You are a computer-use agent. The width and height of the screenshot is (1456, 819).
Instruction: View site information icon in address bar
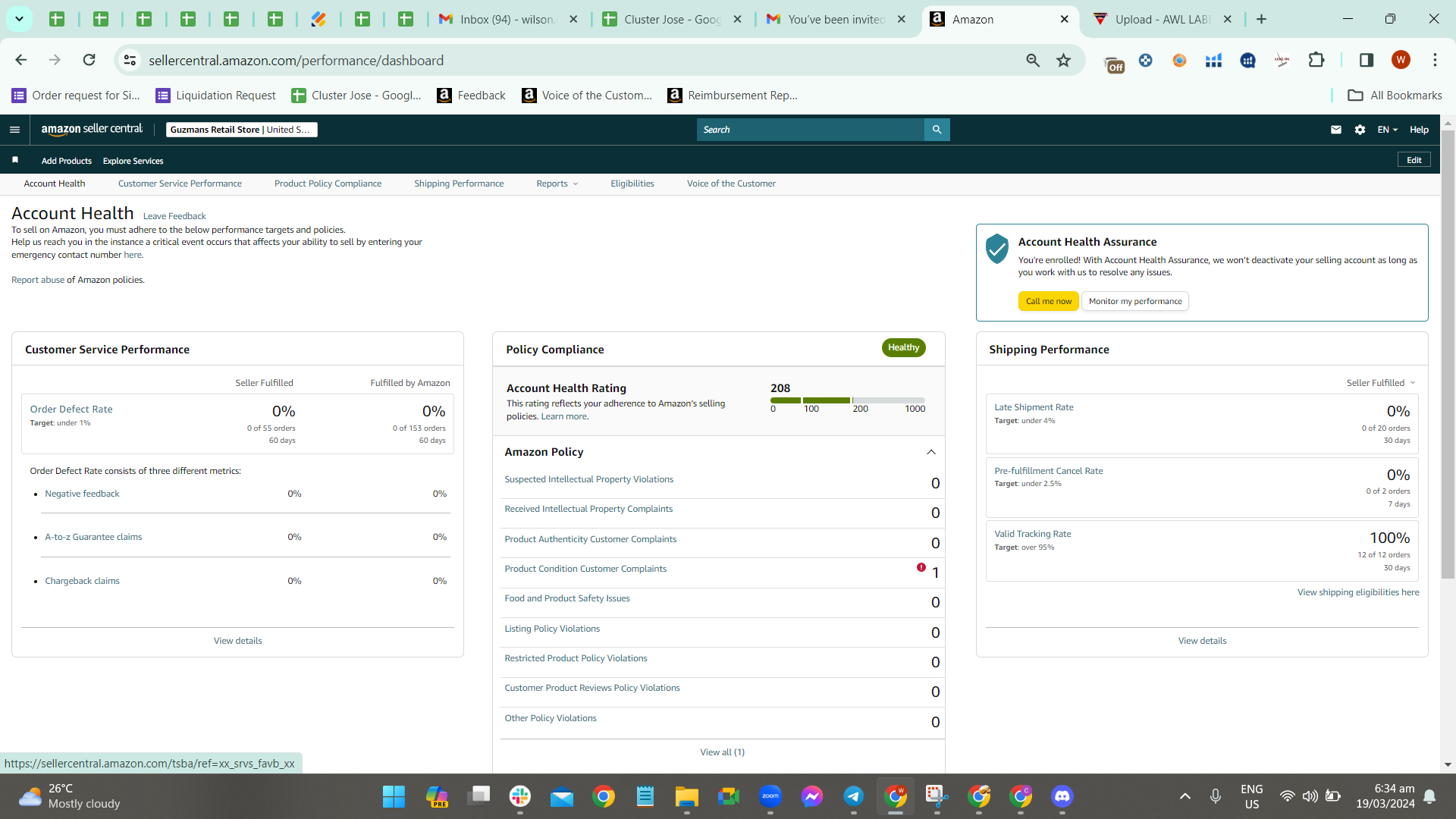tap(130, 61)
